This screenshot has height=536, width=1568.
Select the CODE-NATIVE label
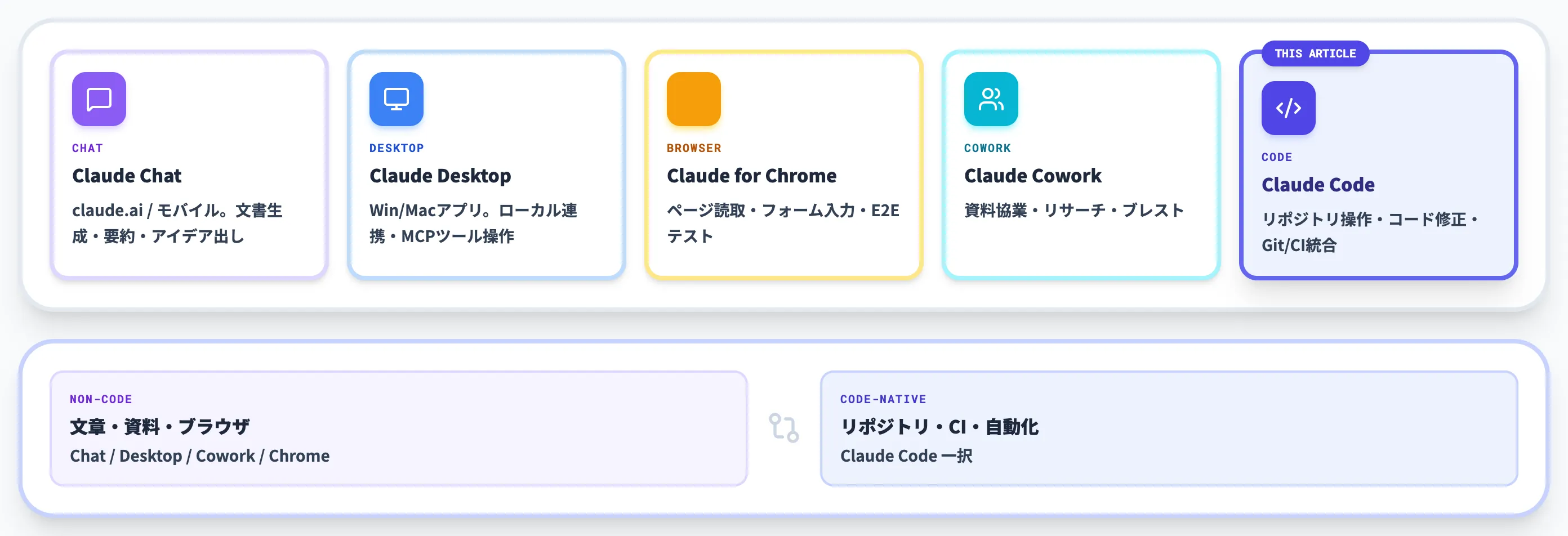pyautogui.click(x=883, y=399)
